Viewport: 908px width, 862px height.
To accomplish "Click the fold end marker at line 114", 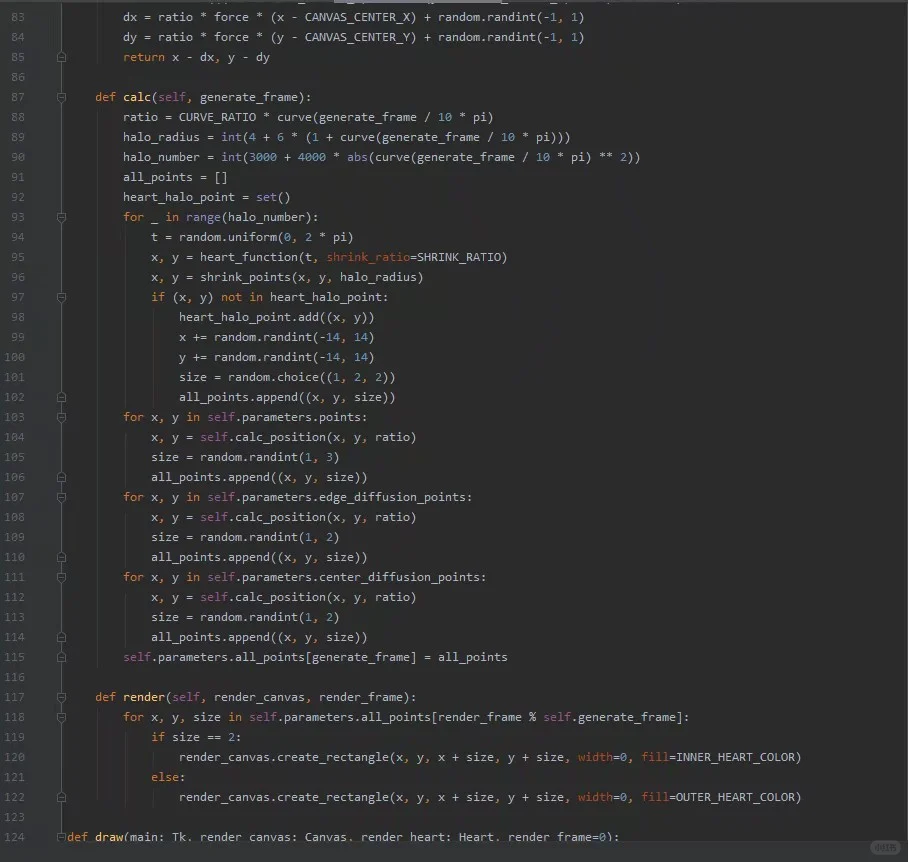I will (61, 637).
